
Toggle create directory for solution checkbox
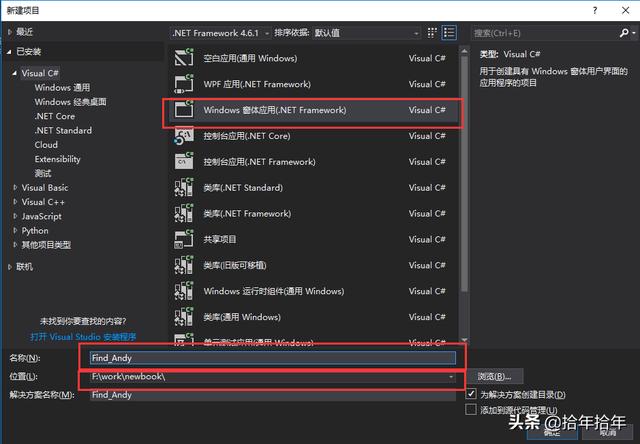point(471,394)
